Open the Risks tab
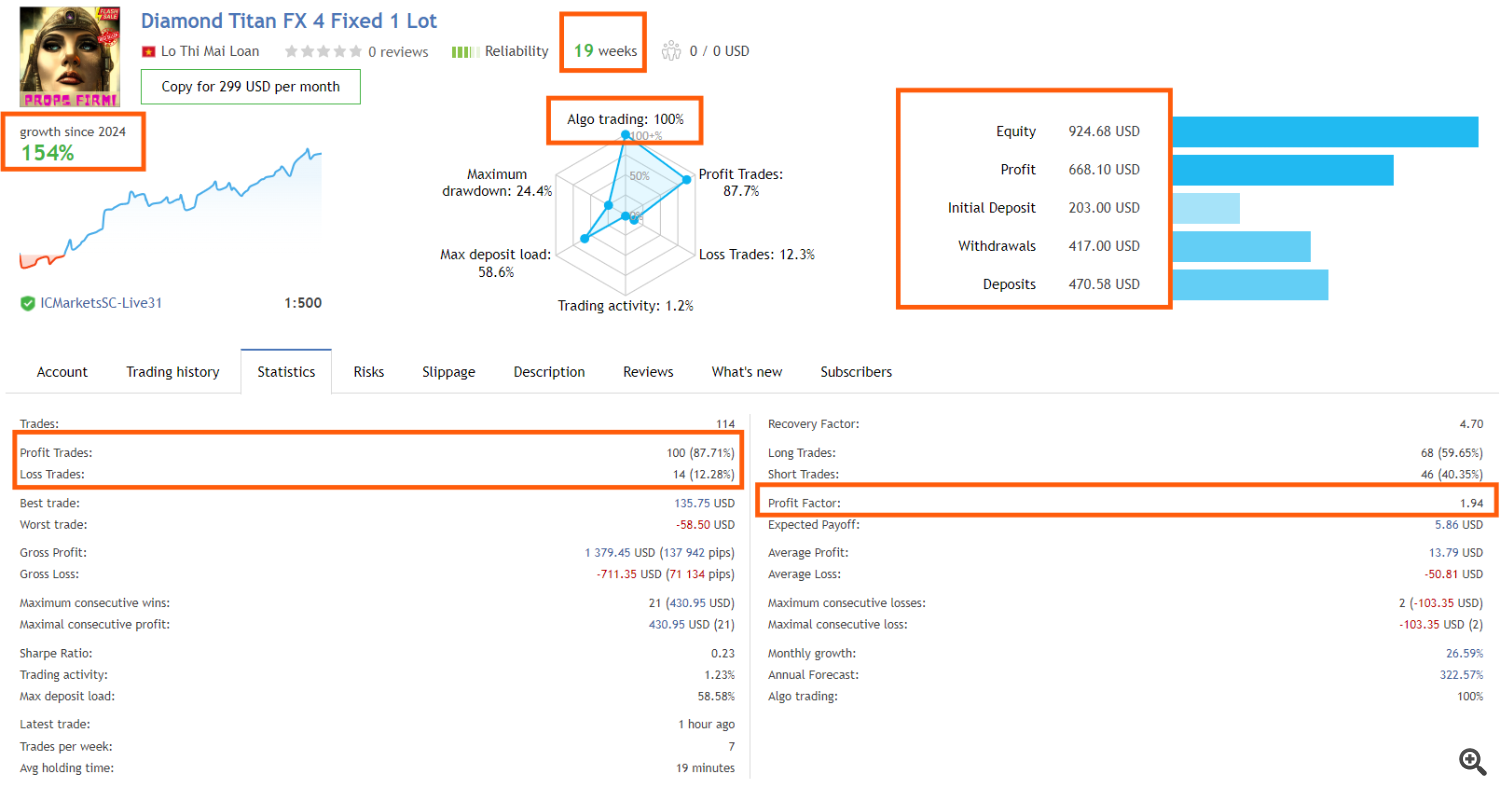Viewport: 1500px width, 788px height. pyautogui.click(x=369, y=372)
